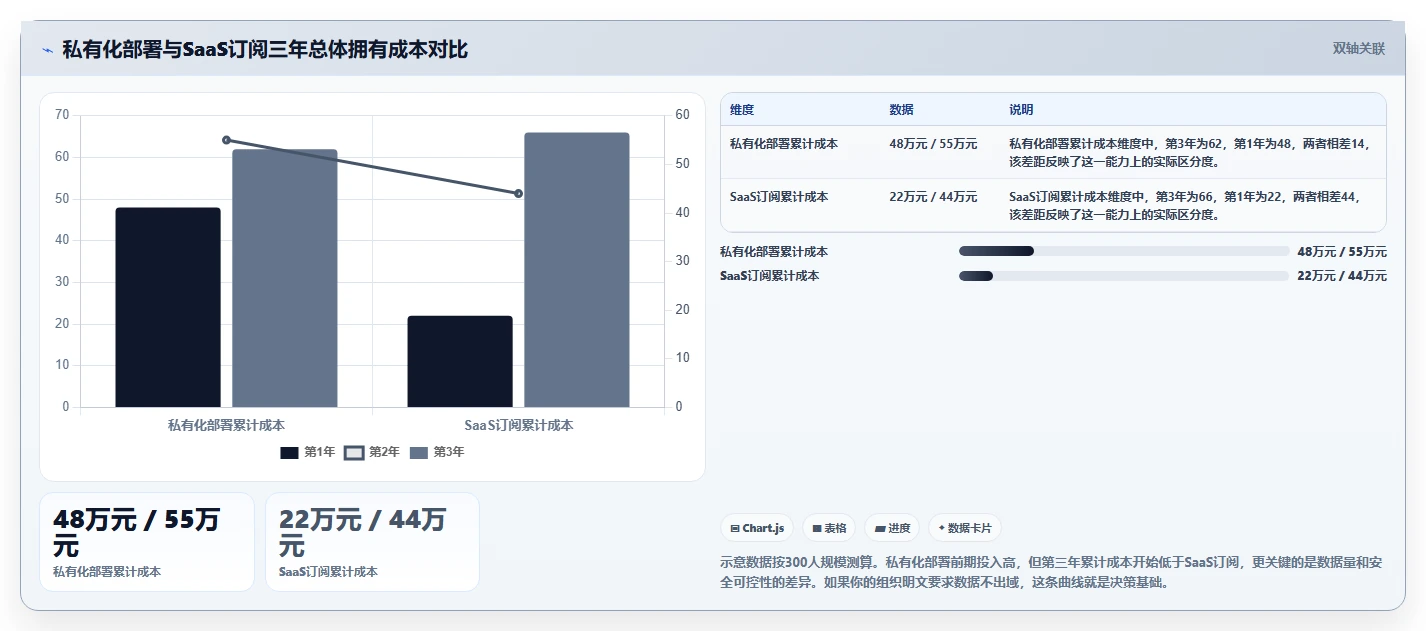This screenshot has height=631, width=1426.
Task: Click the Chart.js chip icon
Action: (735, 528)
